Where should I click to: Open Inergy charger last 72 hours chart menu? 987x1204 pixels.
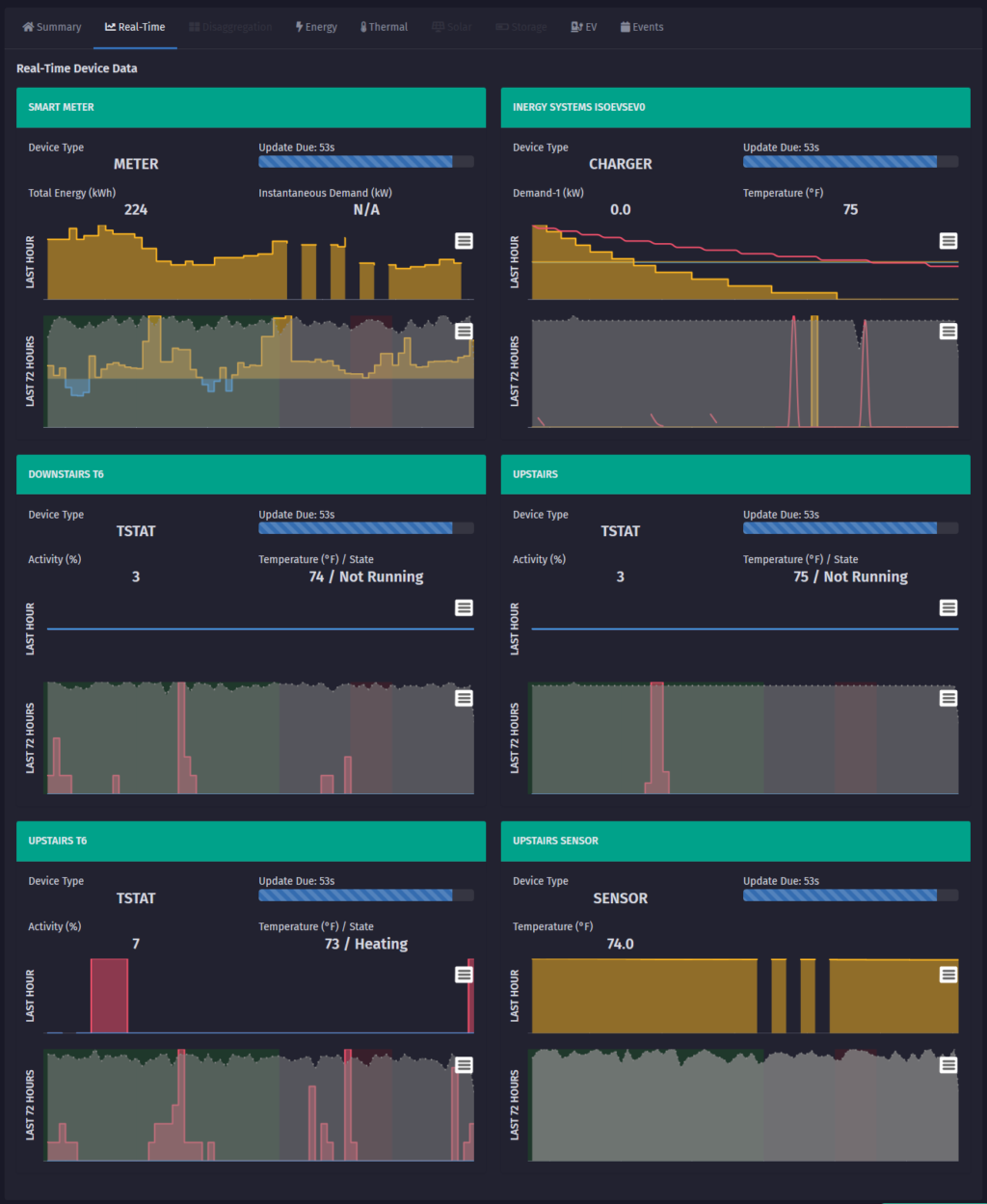pyautogui.click(x=948, y=331)
